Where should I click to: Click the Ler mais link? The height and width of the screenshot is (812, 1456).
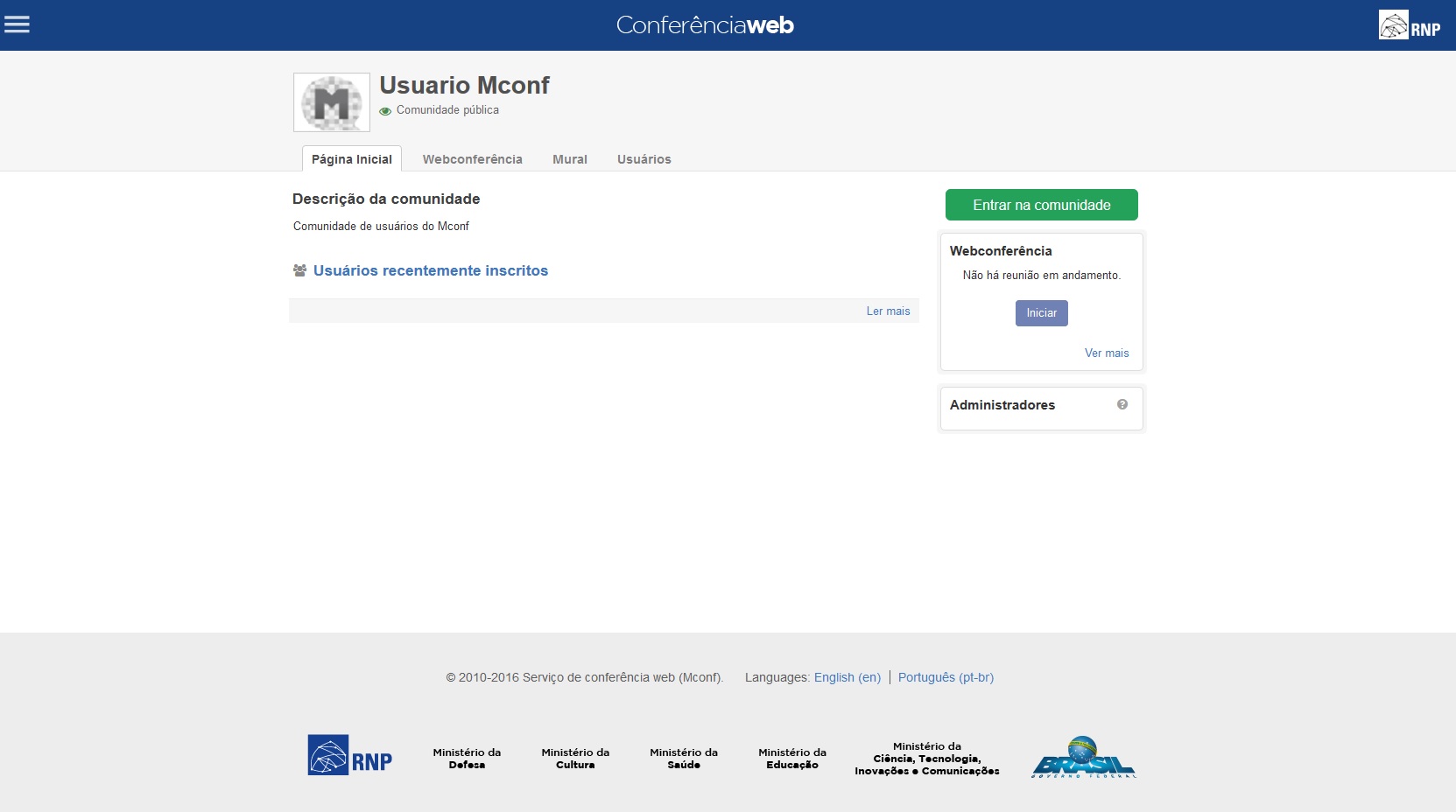point(888,311)
